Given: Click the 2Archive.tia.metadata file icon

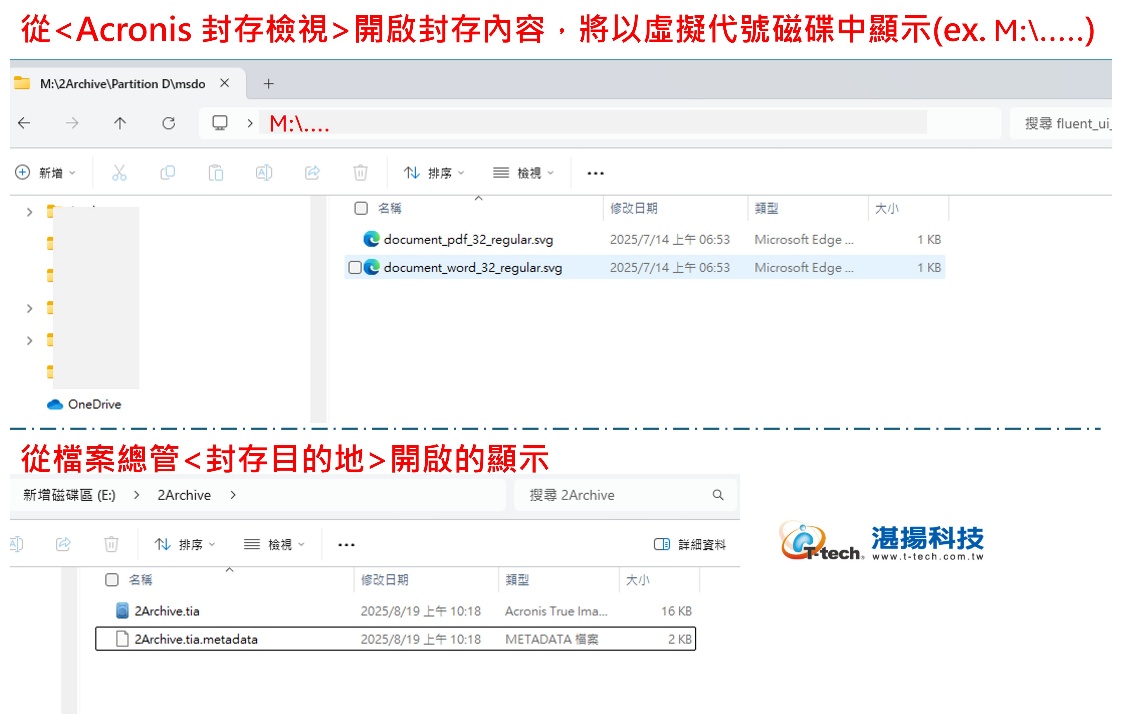Looking at the screenshot, I should tap(123, 639).
